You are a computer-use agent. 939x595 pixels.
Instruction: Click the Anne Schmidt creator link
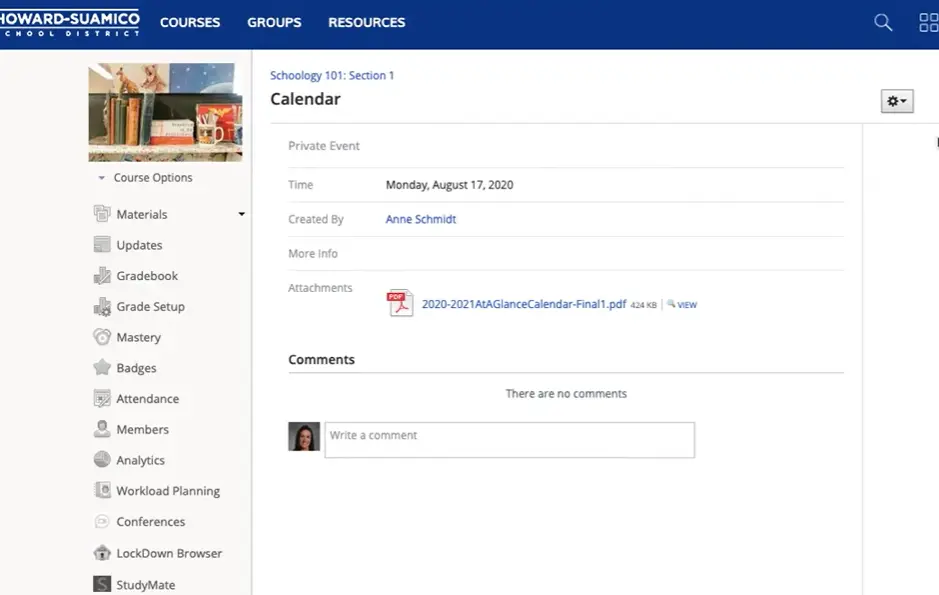(x=421, y=219)
